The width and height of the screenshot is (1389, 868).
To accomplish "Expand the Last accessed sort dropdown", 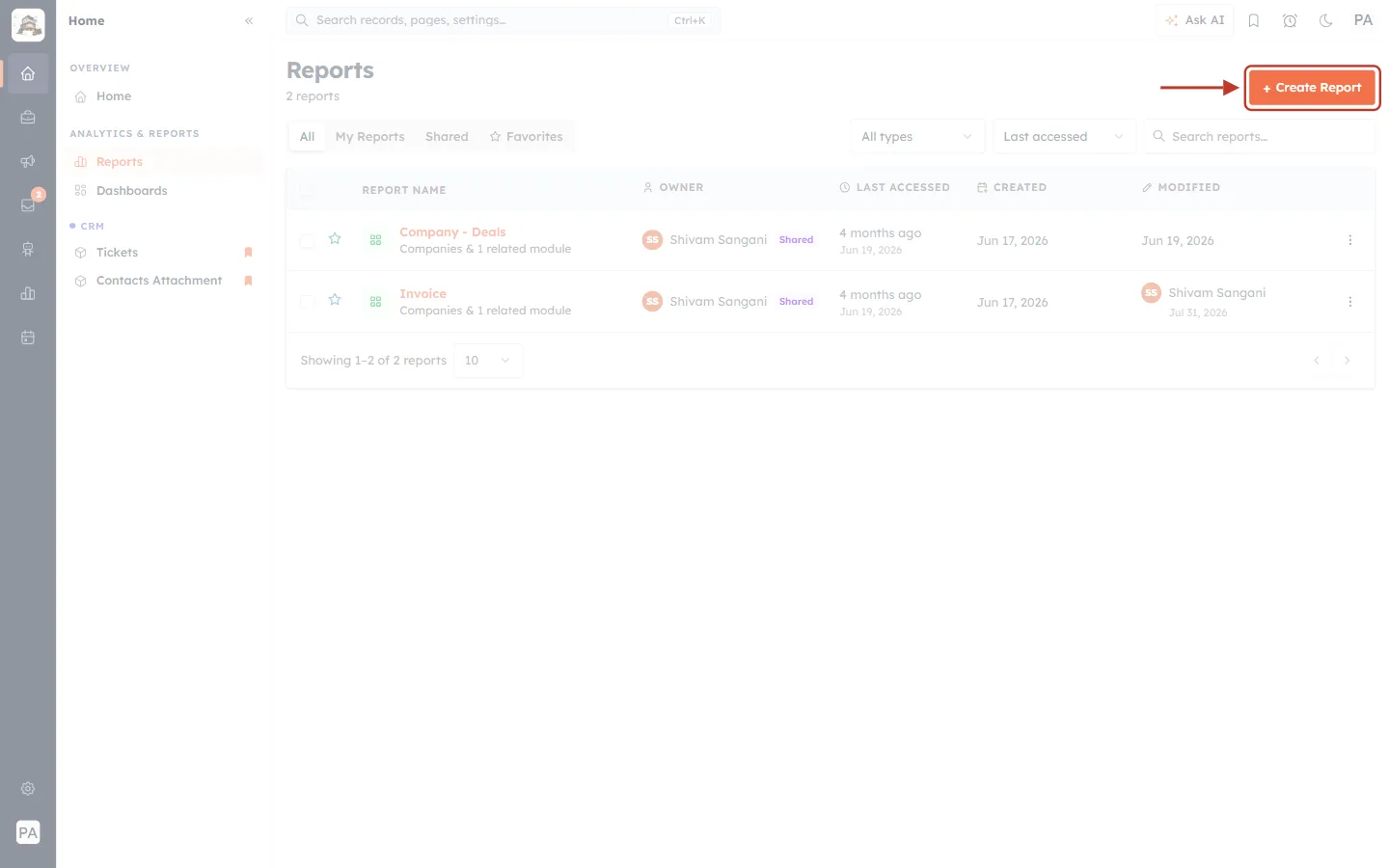I will click(1064, 137).
